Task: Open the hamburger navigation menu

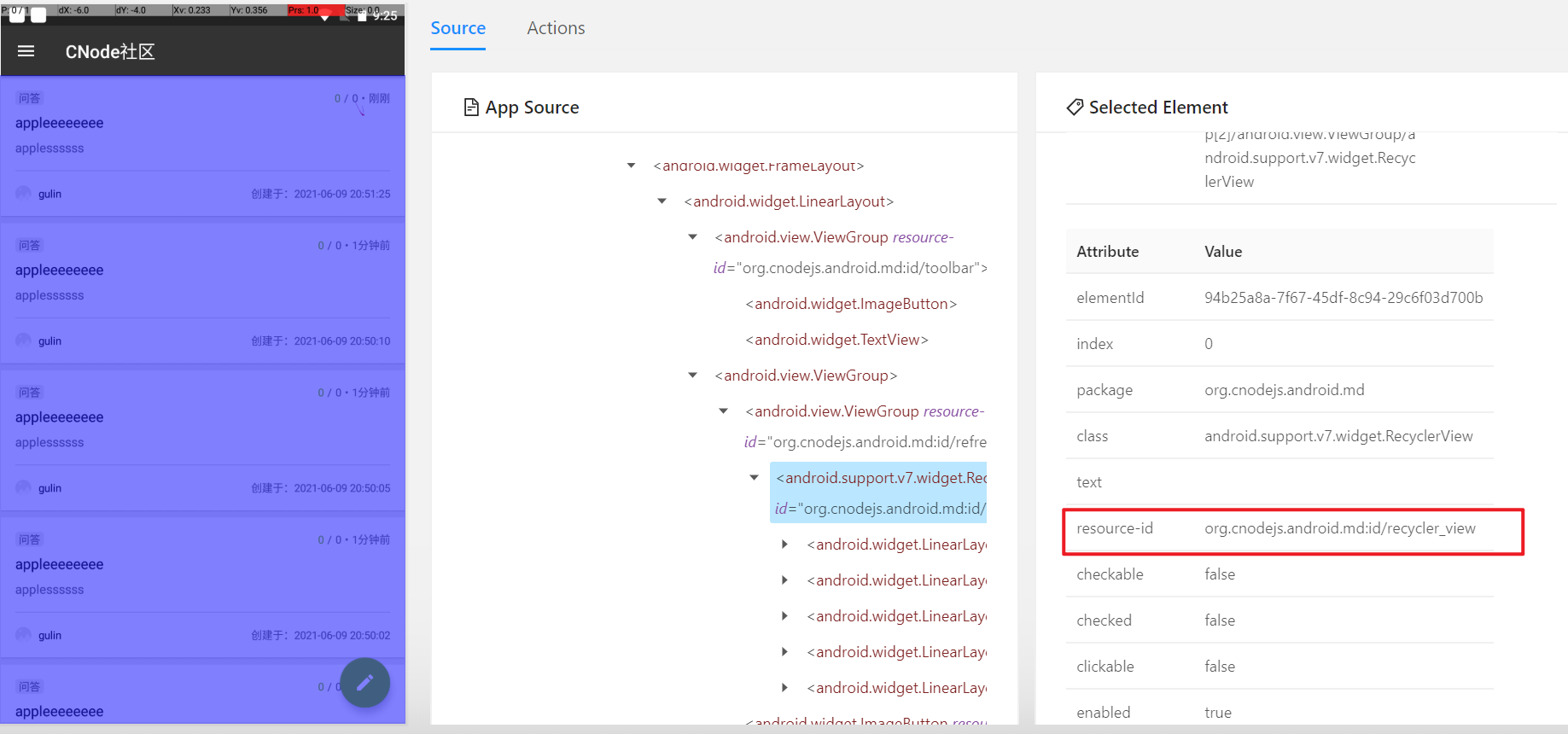Action: pyautogui.click(x=26, y=51)
